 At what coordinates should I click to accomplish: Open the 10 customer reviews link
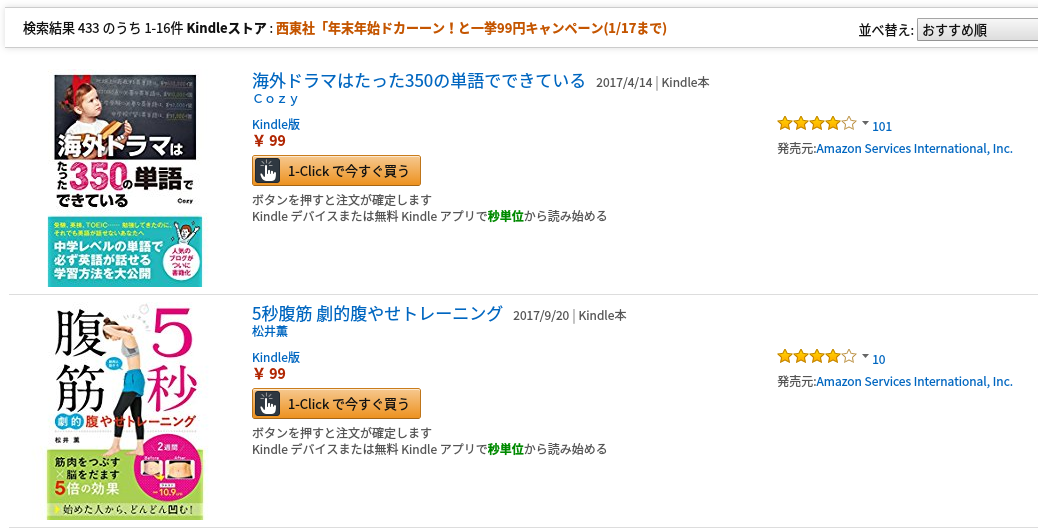[878, 359]
